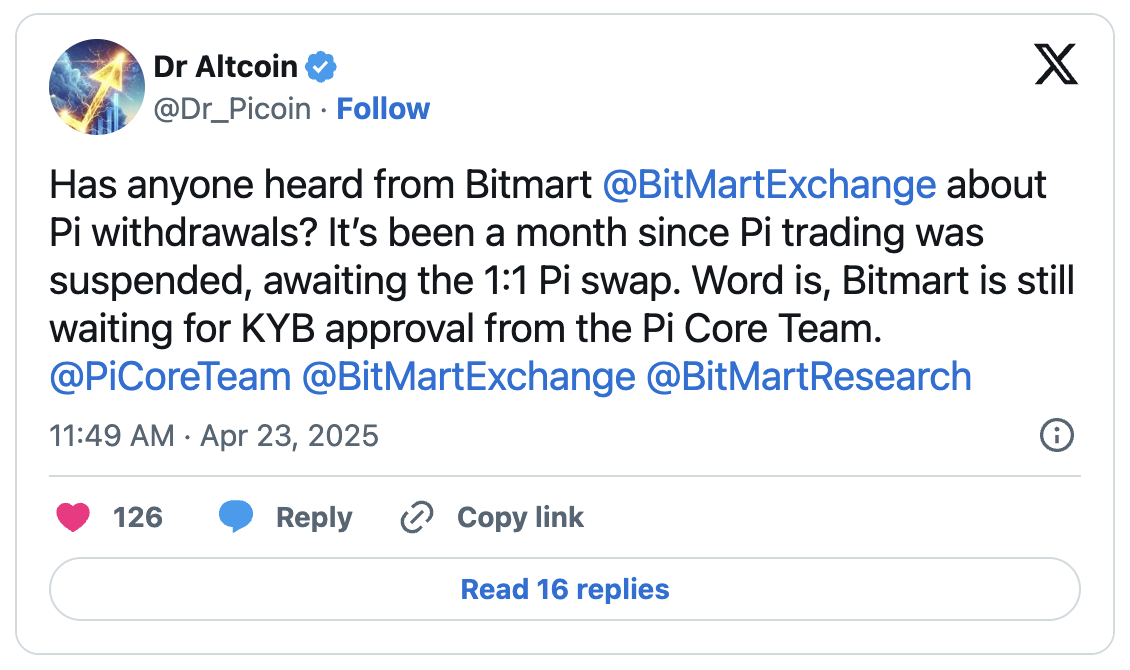1130x670 pixels.
Task: Click the Reply text label
Action: click(314, 517)
